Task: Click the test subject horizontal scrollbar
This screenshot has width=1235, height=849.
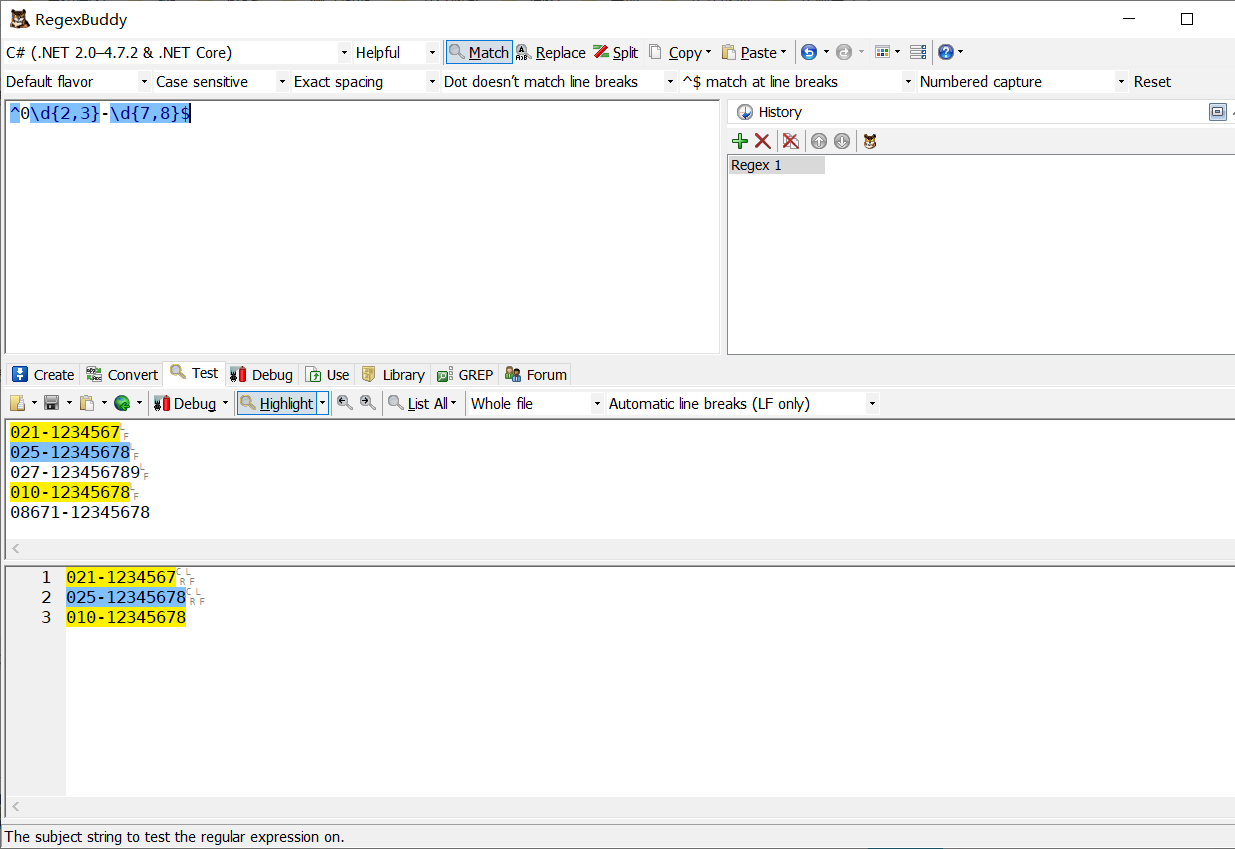Action: pyautogui.click(x=620, y=548)
